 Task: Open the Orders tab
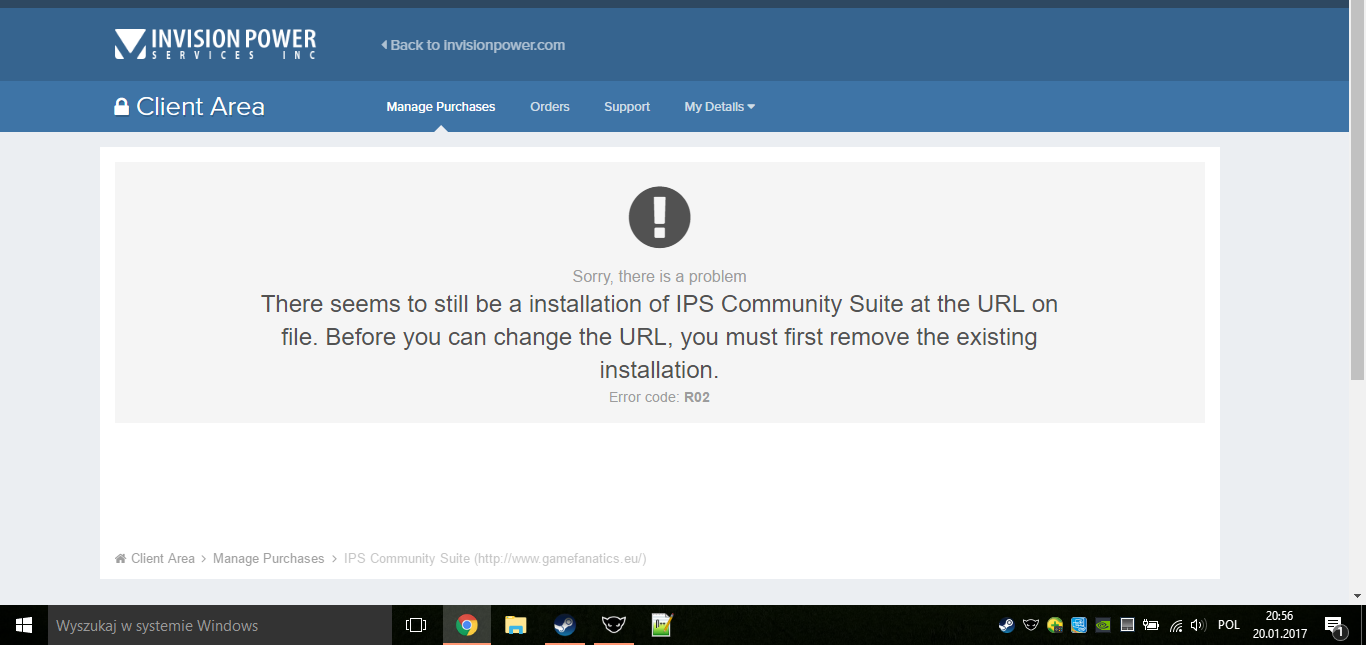[549, 107]
